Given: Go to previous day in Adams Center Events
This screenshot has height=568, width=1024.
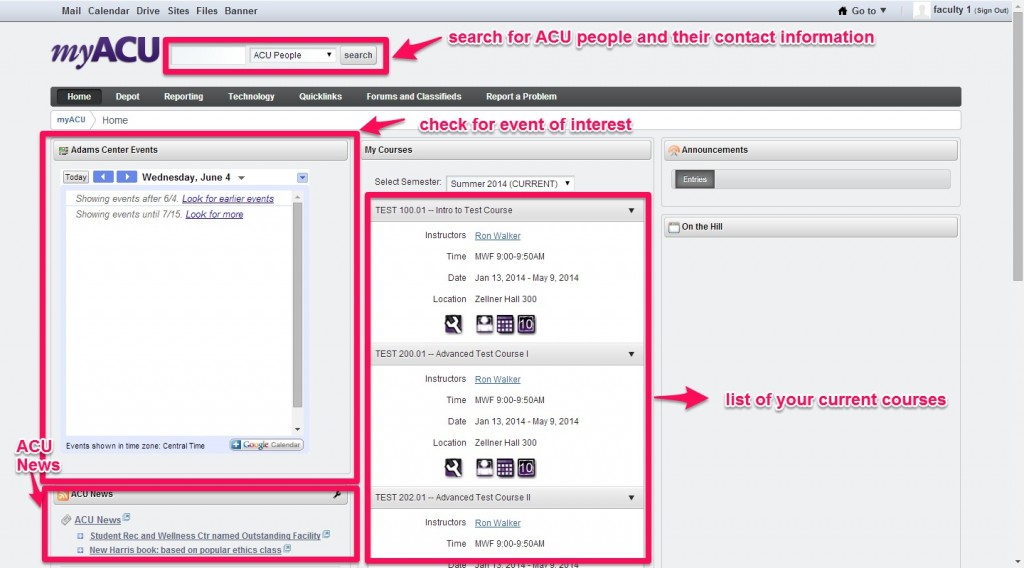Looking at the screenshot, I should 103,177.
